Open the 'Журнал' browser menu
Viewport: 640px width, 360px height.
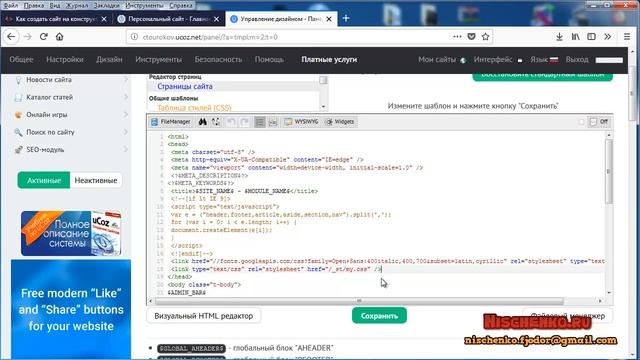coord(77,5)
